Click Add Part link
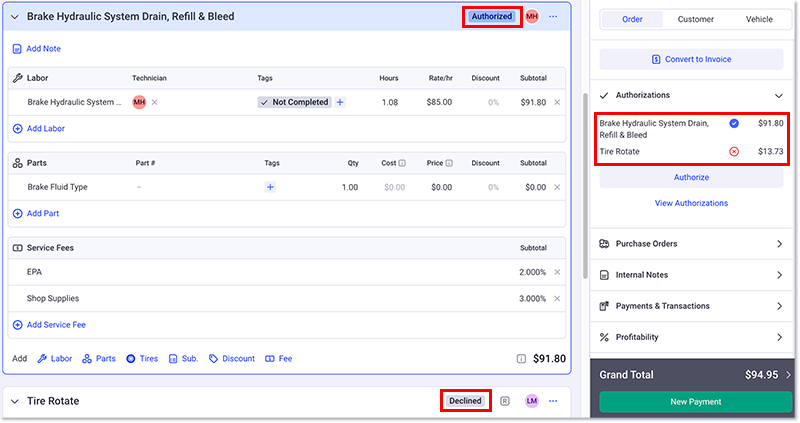This screenshot has height=423, width=800. tap(36, 213)
